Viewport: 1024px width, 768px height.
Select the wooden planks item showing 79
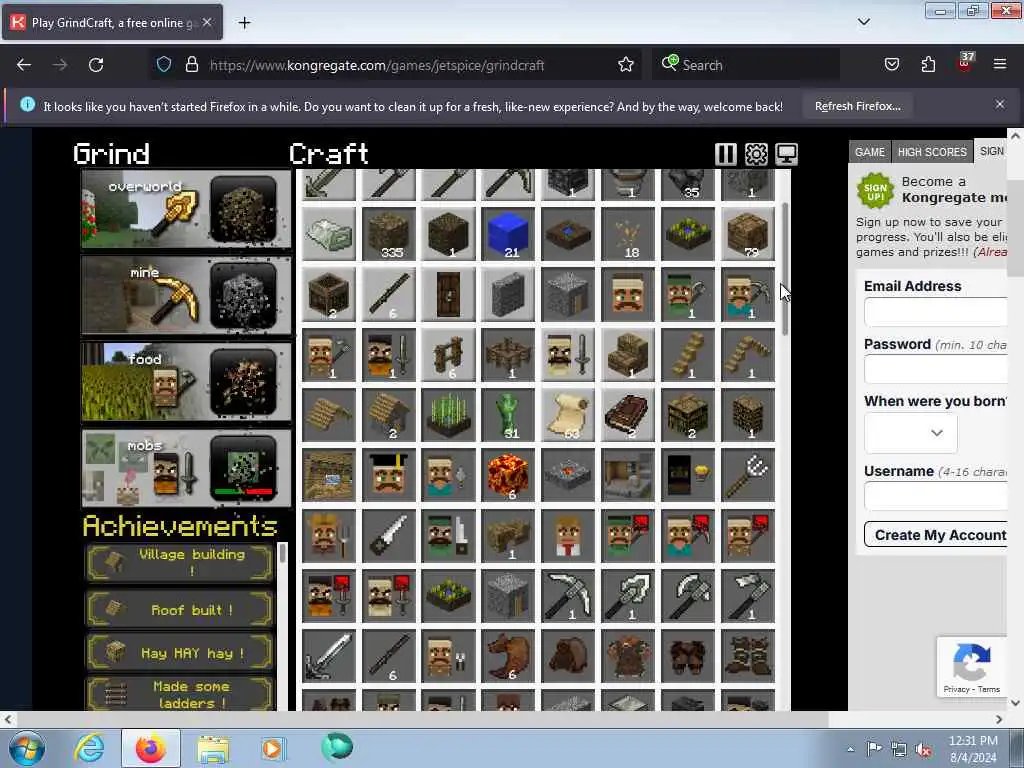[x=748, y=234]
